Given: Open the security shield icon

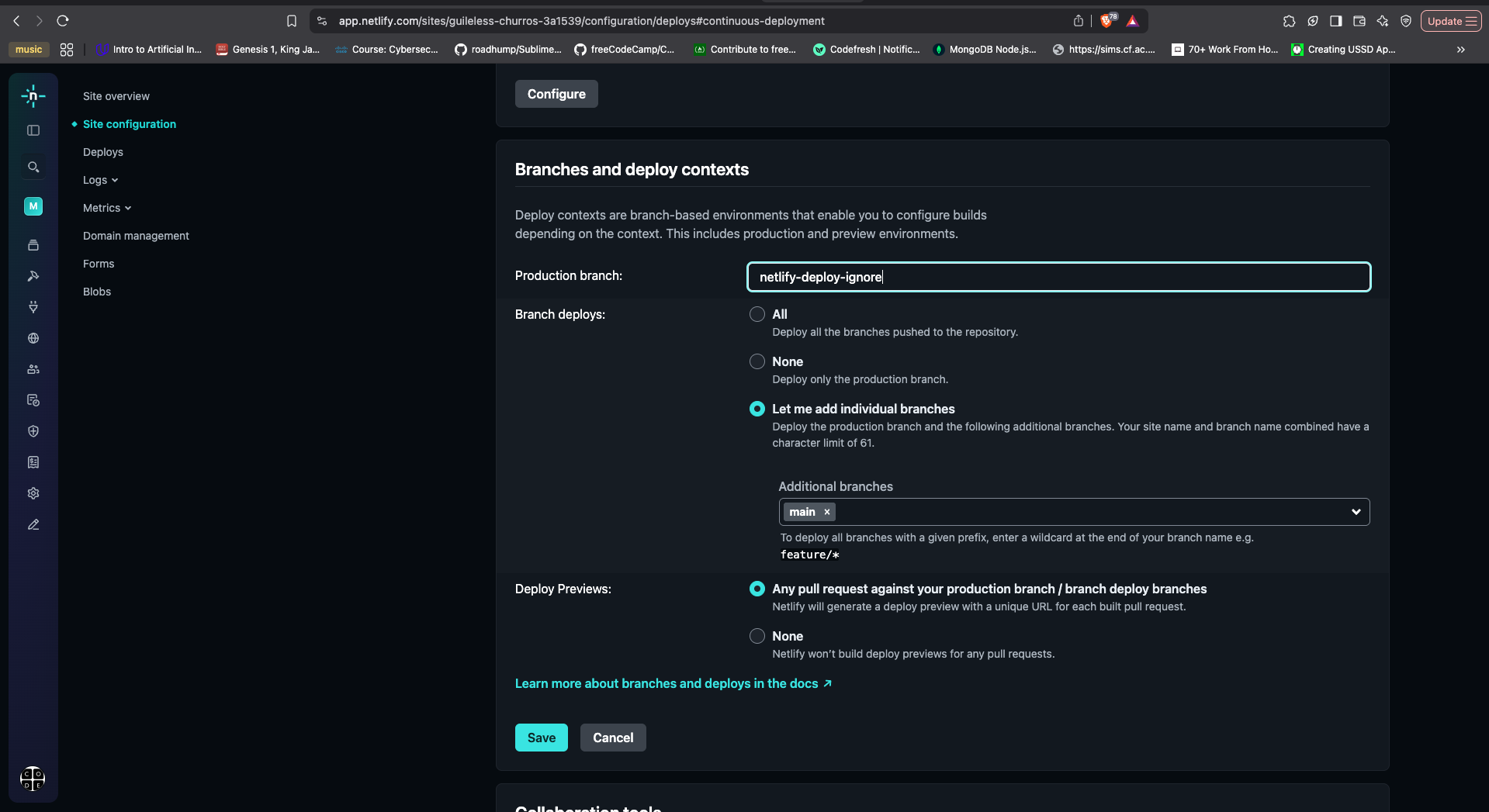Looking at the screenshot, I should tap(33, 431).
